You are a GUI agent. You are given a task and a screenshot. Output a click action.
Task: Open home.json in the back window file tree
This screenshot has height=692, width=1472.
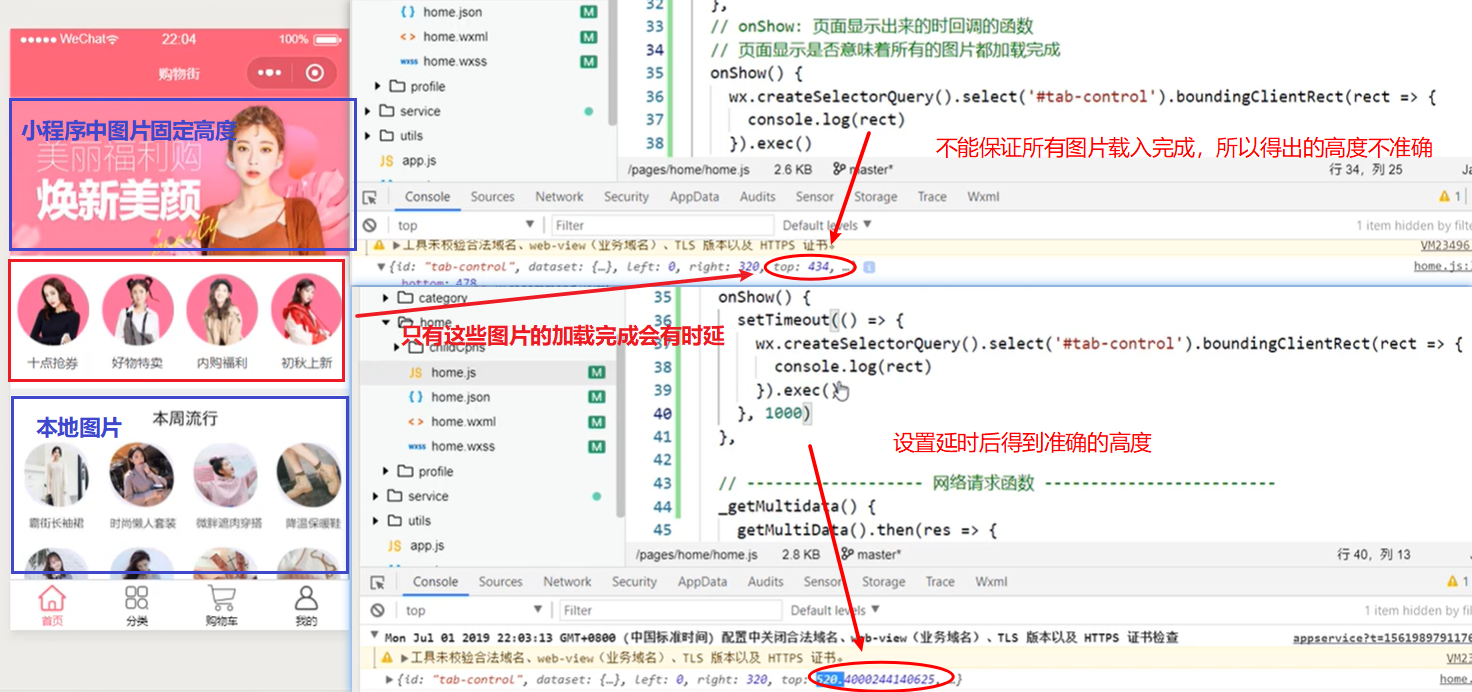click(x=452, y=12)
